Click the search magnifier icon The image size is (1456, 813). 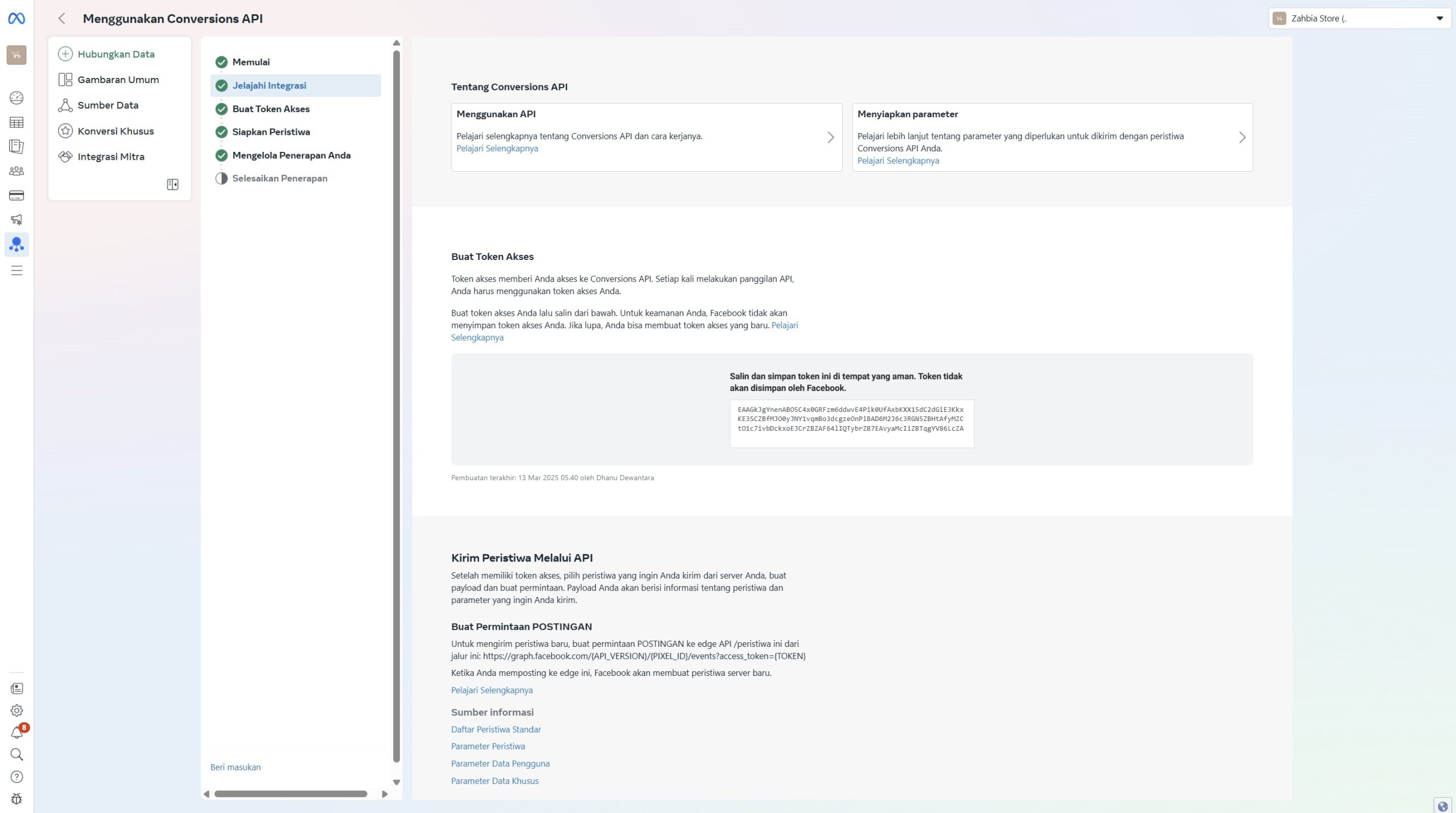[16, 754]
